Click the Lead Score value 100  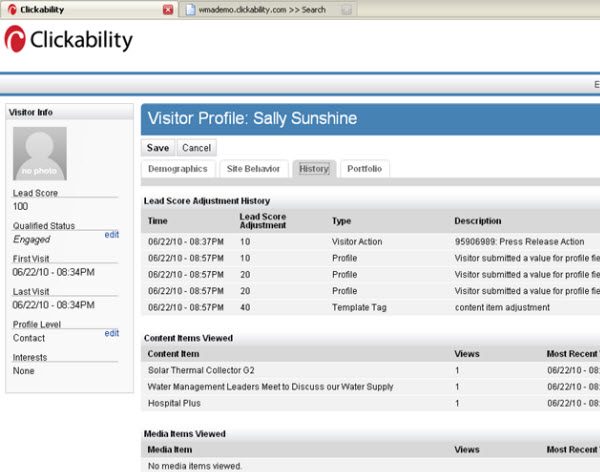click(21, 207)
